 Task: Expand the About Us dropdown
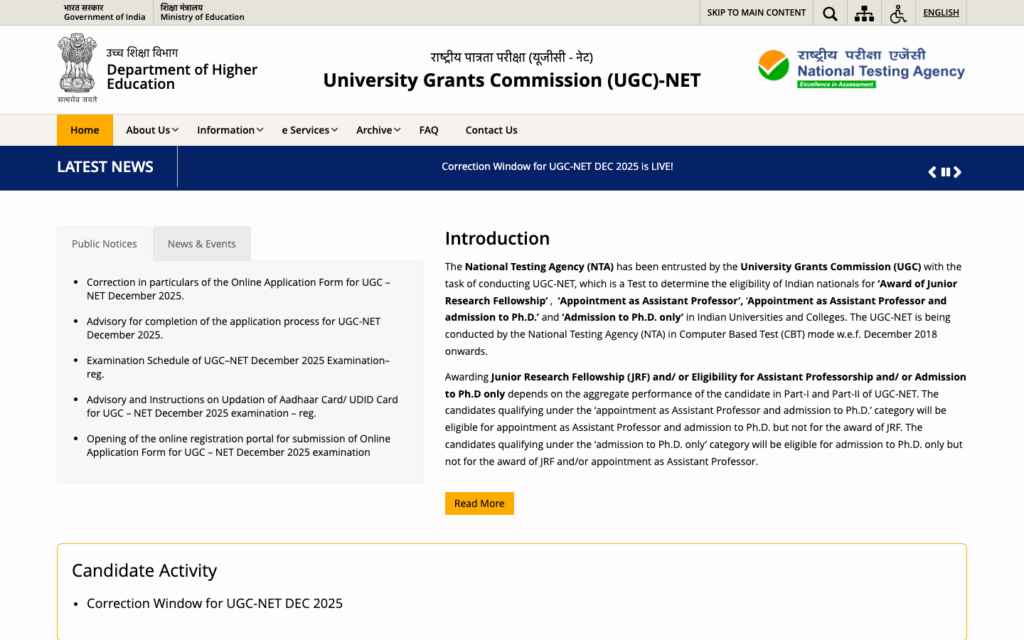pos(151,129)
